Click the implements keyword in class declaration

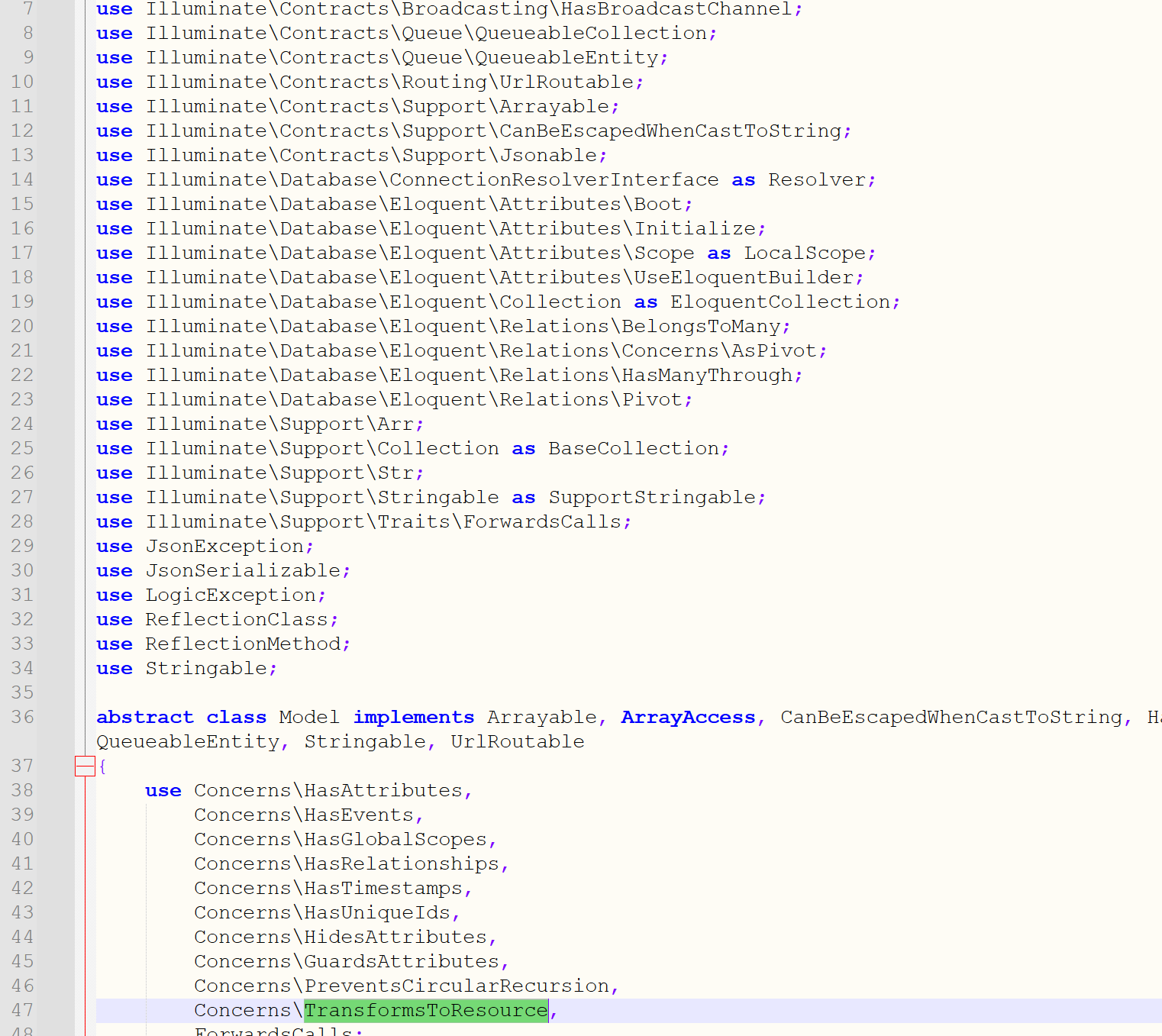(413, 717)
